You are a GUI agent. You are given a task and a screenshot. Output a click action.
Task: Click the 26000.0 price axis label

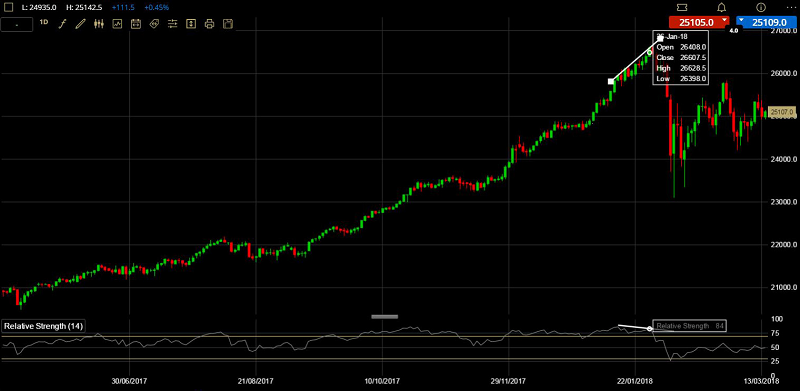click(x=784, y=74)
